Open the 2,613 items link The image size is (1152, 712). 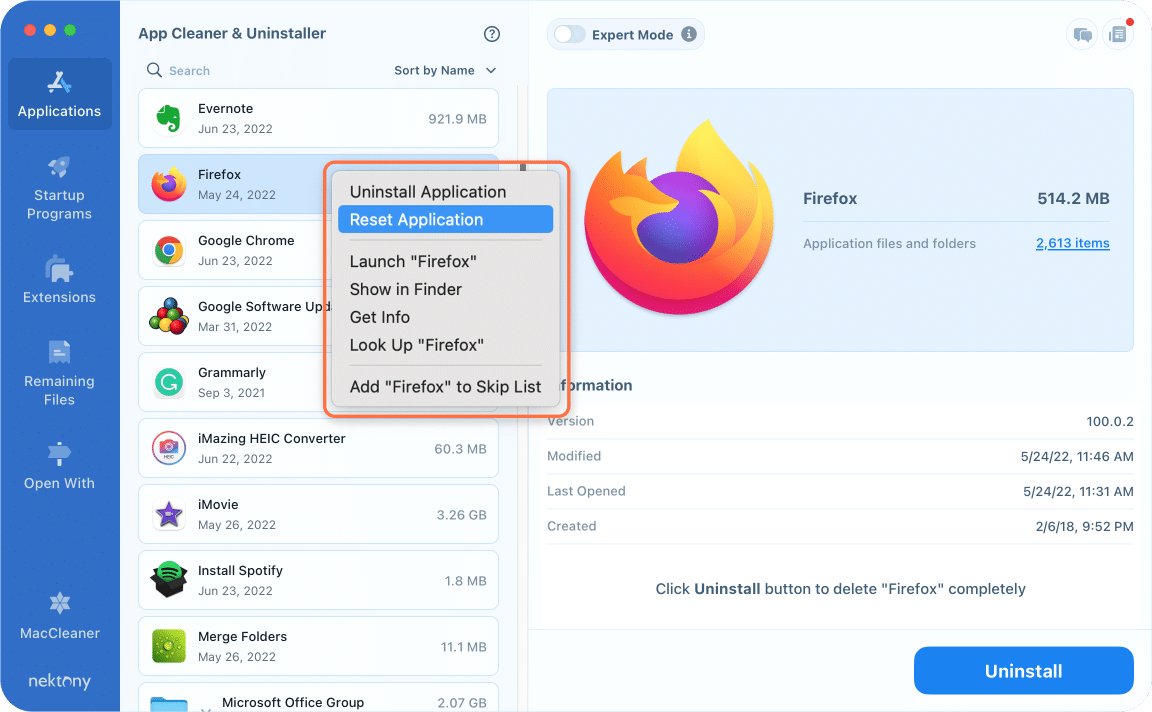pos(1073,243)
